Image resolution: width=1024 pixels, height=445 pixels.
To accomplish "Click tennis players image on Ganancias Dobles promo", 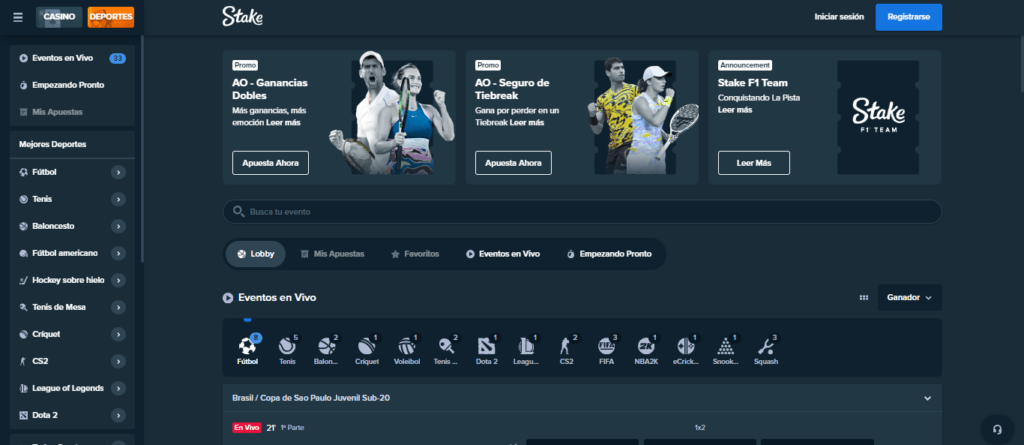I will 392,112.
